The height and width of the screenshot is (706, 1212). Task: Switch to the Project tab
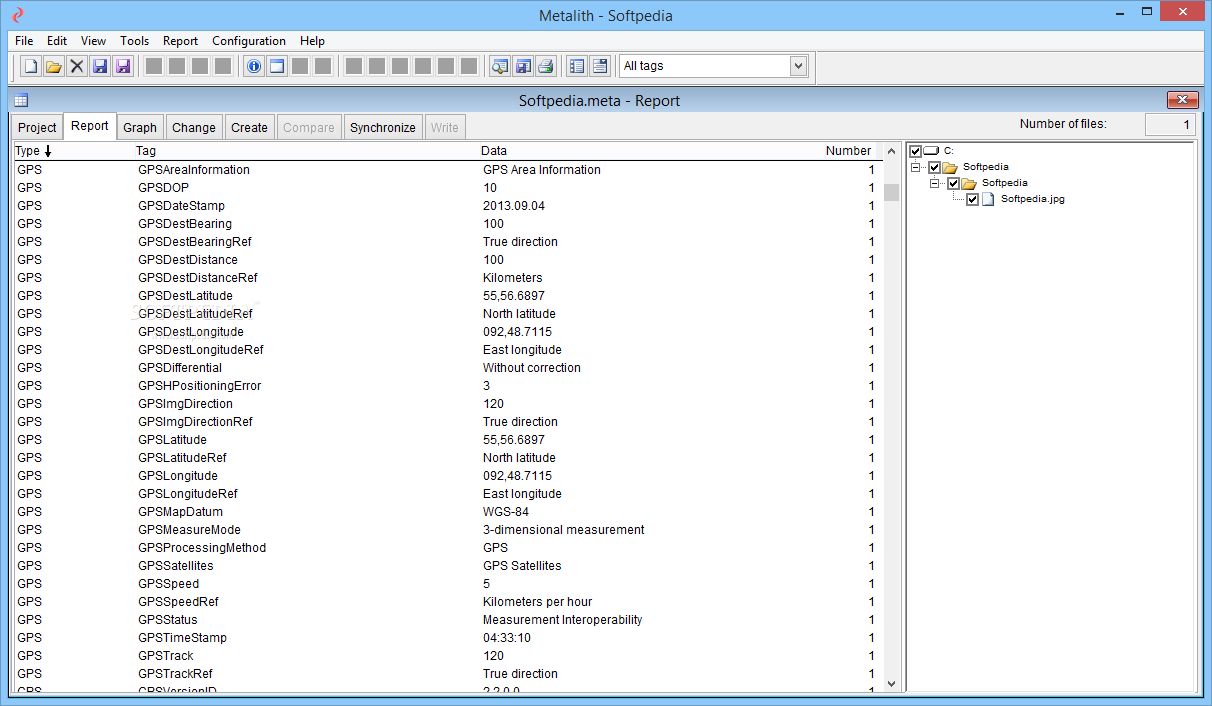[37, 128]
